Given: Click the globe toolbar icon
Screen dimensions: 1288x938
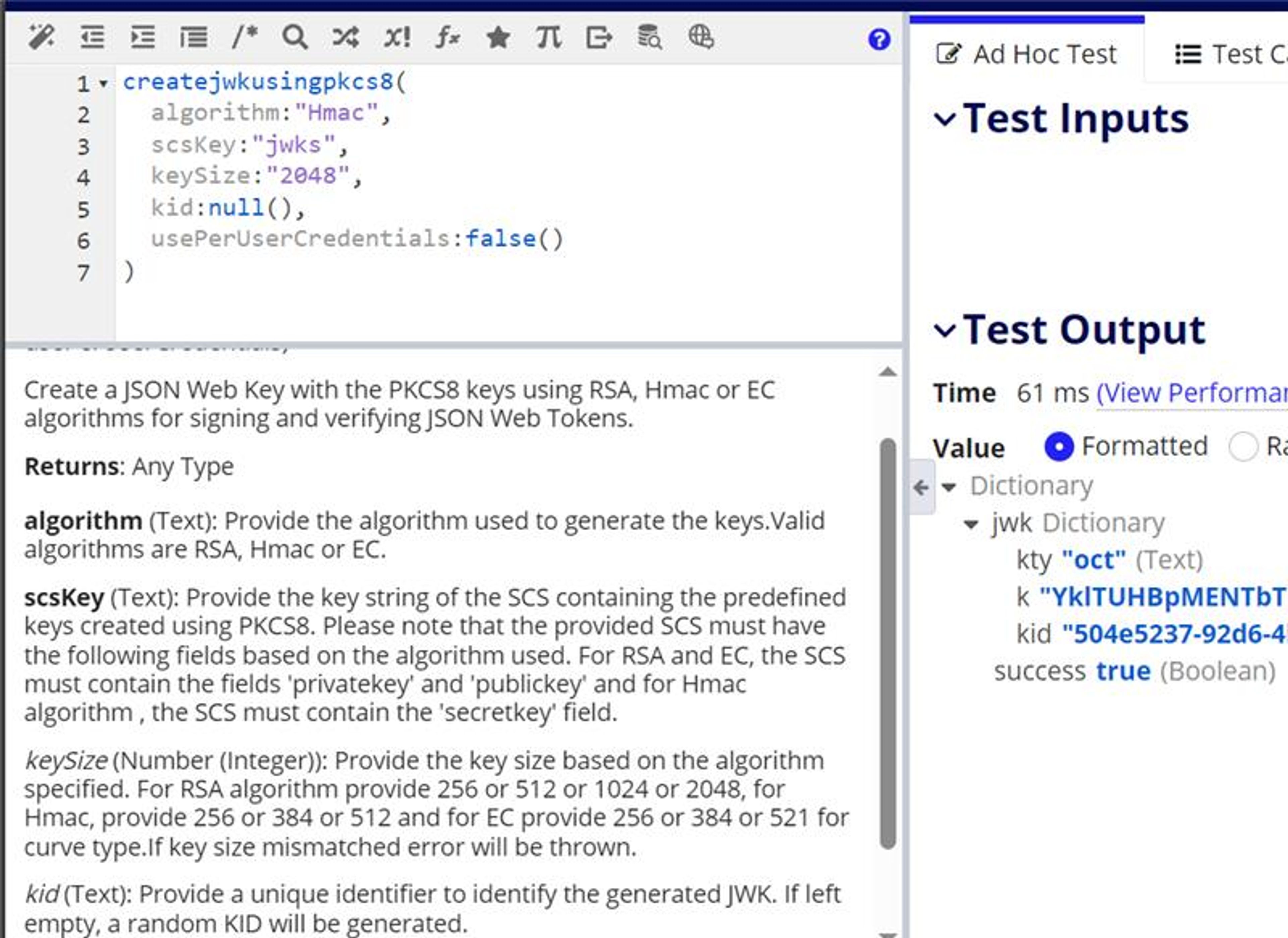Looking at the screenshot, I should pos(701,38).
